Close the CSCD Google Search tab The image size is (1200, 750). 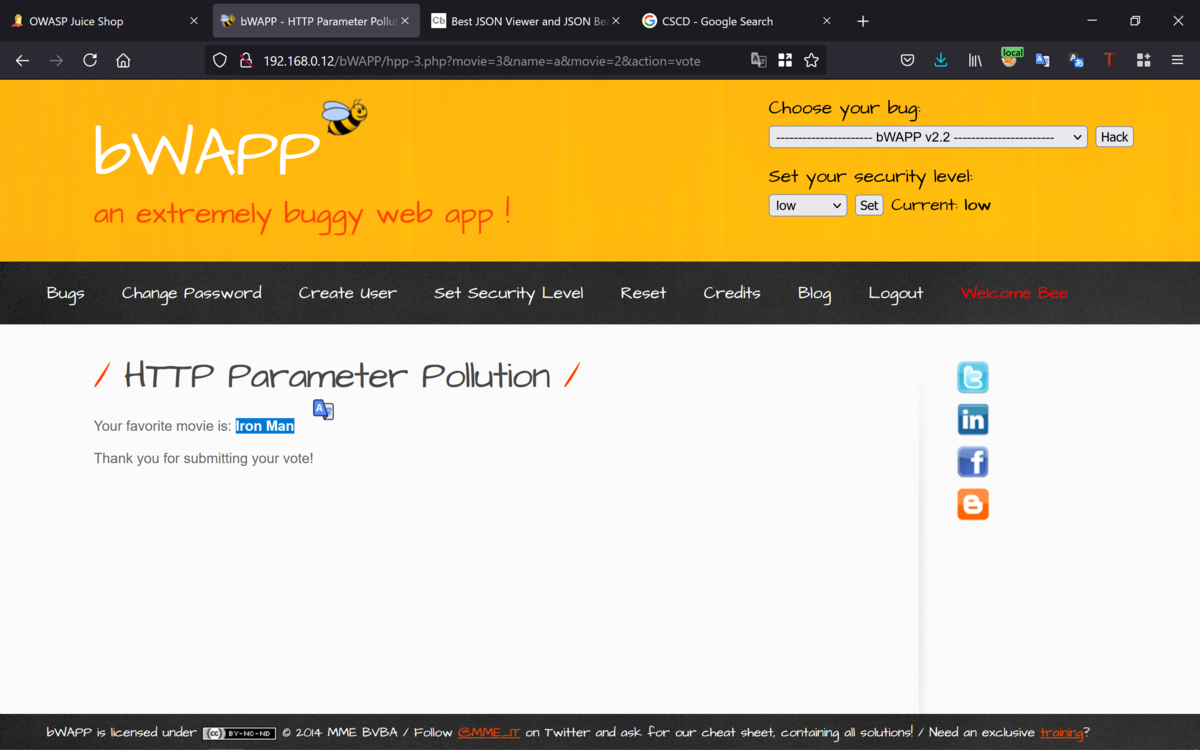826,21
